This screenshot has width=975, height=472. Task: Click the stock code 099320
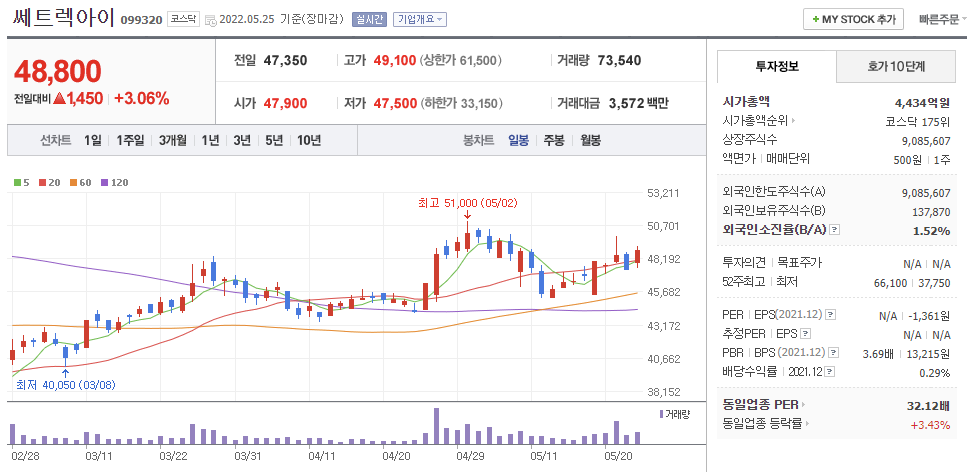pyautogui.click(x=142, y=20)
